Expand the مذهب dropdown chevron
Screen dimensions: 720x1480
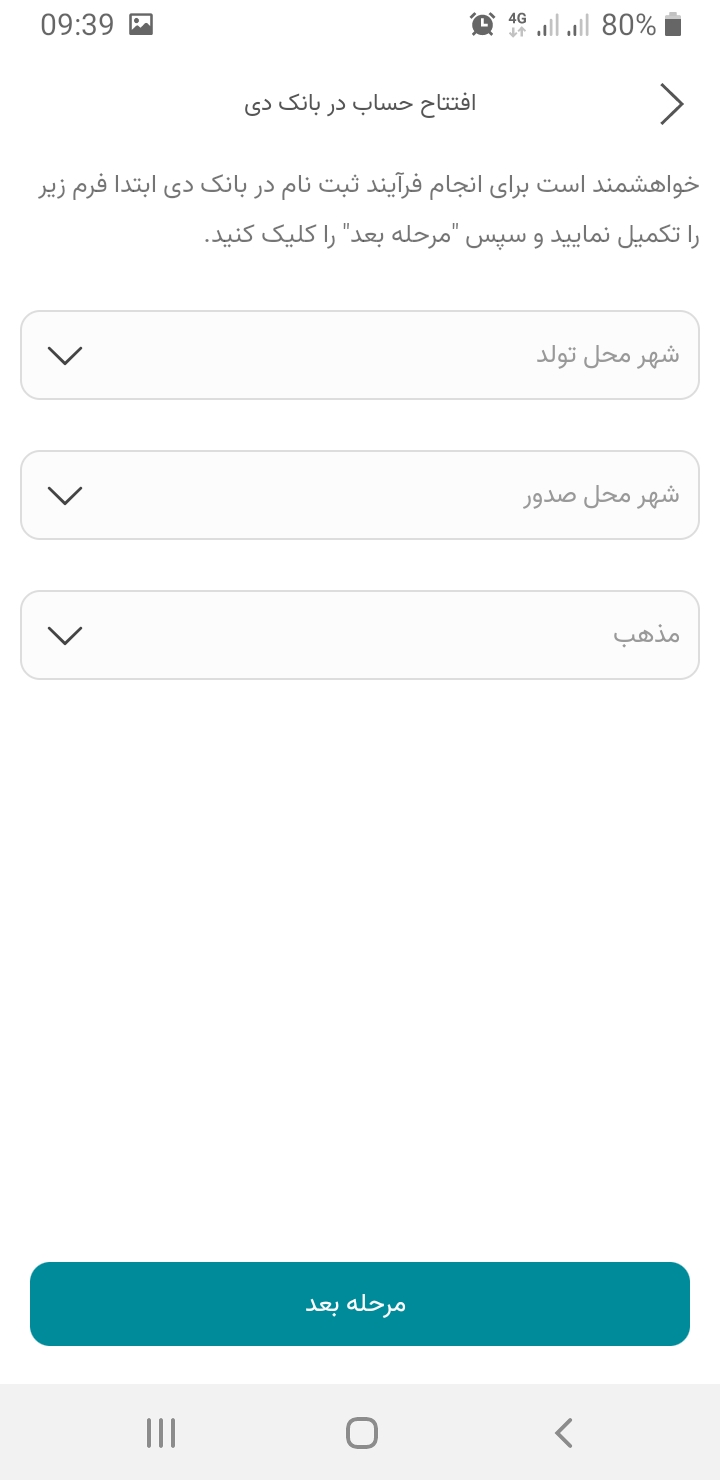point(65,636)
